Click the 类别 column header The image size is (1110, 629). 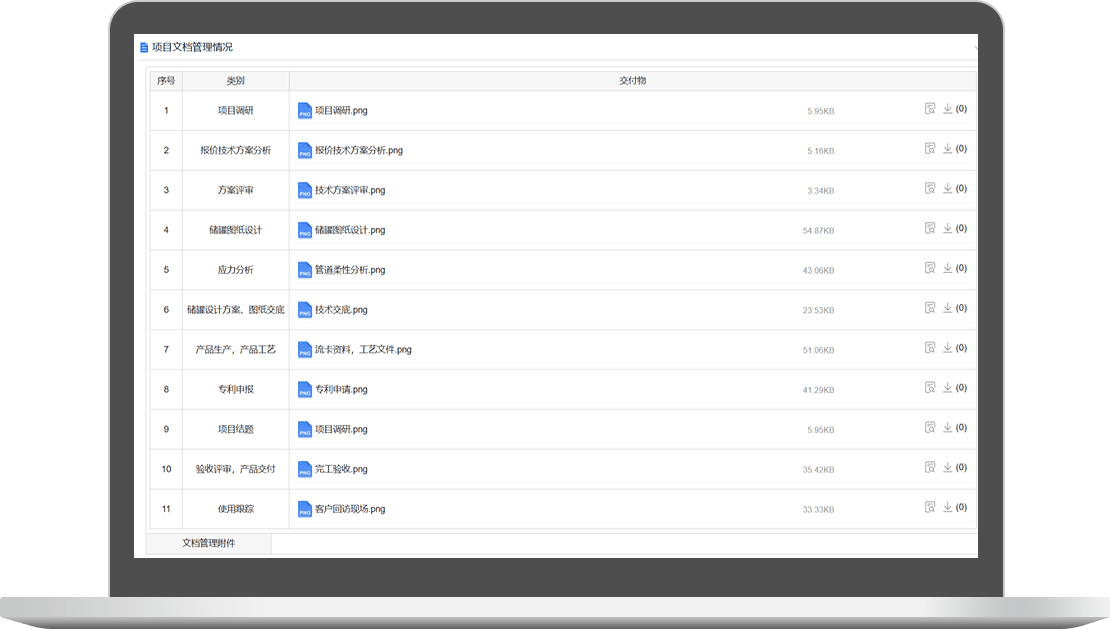click(x=235, y=81)
